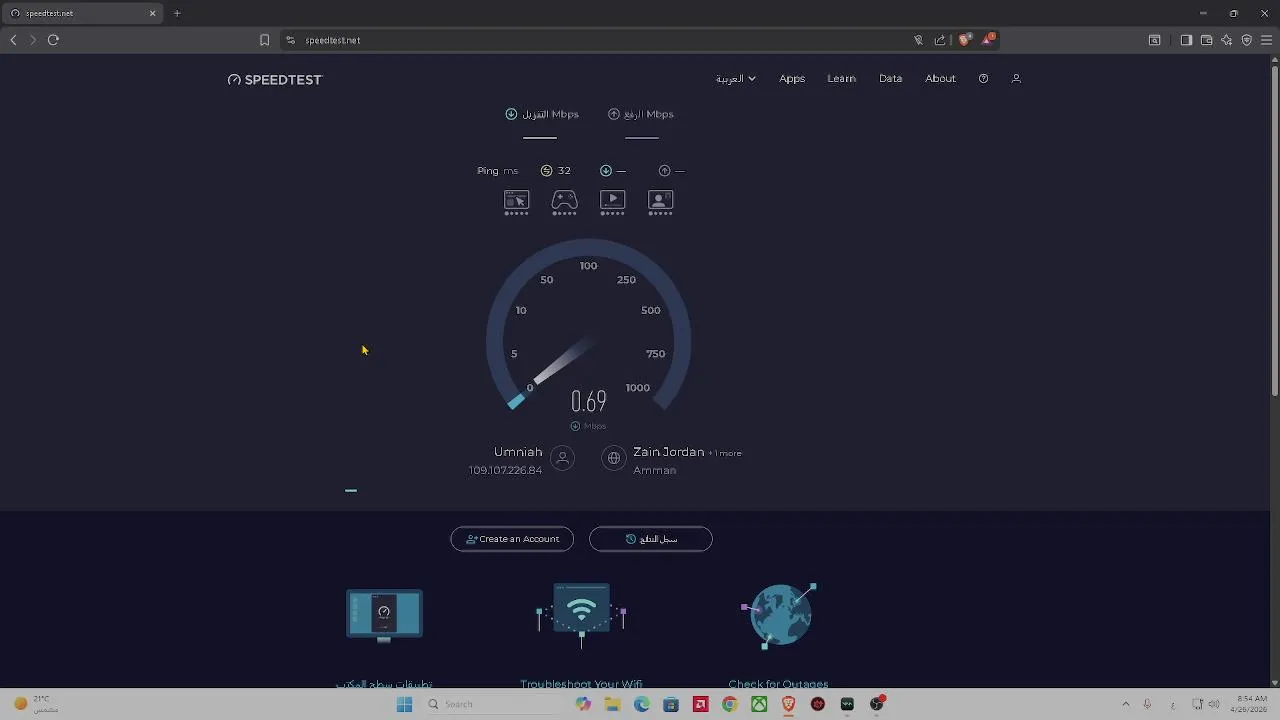Open the Learn menu item
The width and height of the screenshot is (1280, 720).
pyautogui.click(x=841, y=78)
